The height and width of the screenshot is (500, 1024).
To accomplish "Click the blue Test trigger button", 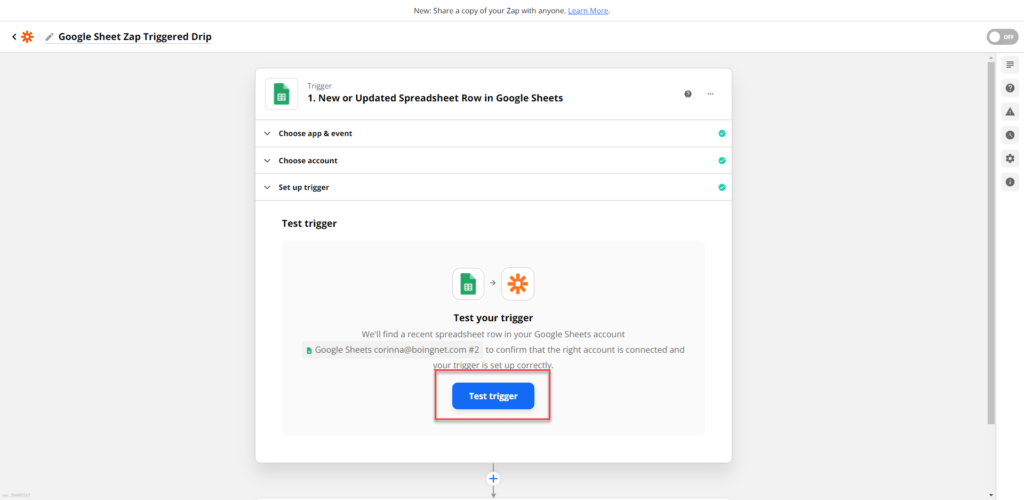I will pos(493,396).
